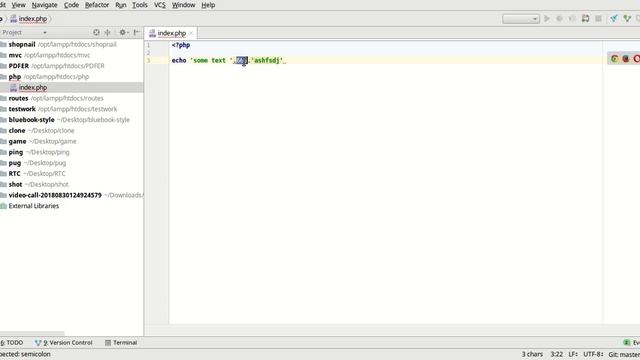Click the echo keyword in editor
This screenshot has height=360, width=640.
click(179, 60)
